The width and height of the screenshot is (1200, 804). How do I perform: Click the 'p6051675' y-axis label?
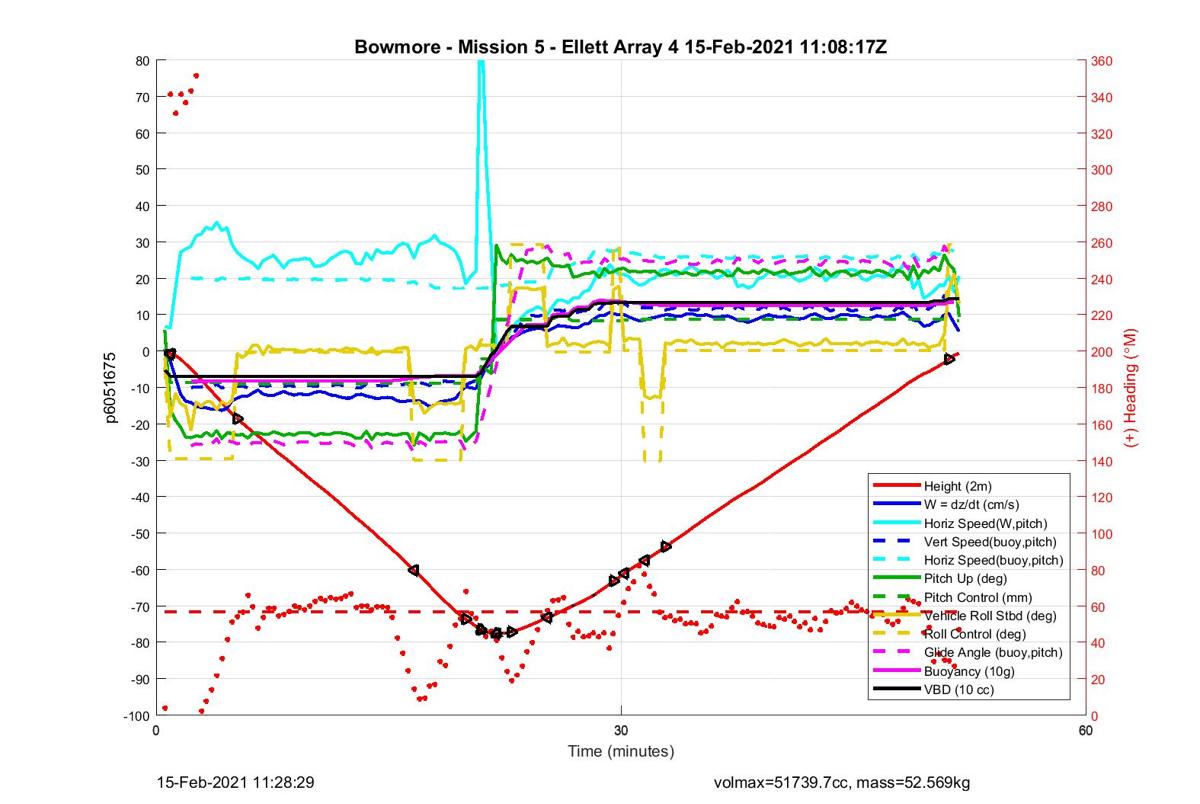click(x=113, y=387)
